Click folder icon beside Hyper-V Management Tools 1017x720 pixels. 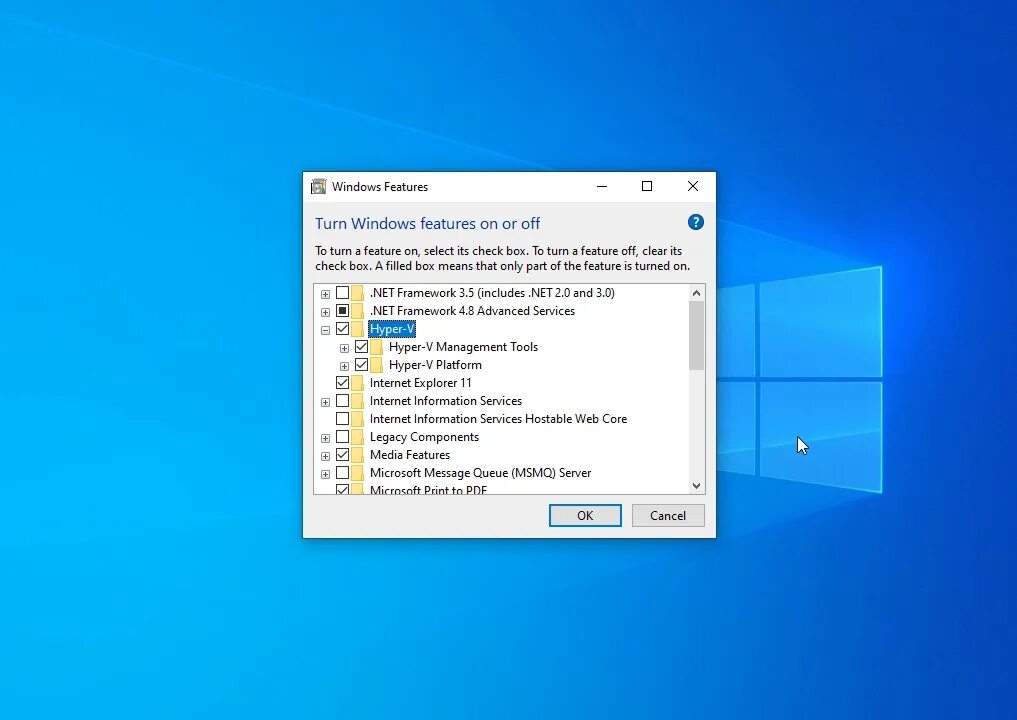[377, 347]
